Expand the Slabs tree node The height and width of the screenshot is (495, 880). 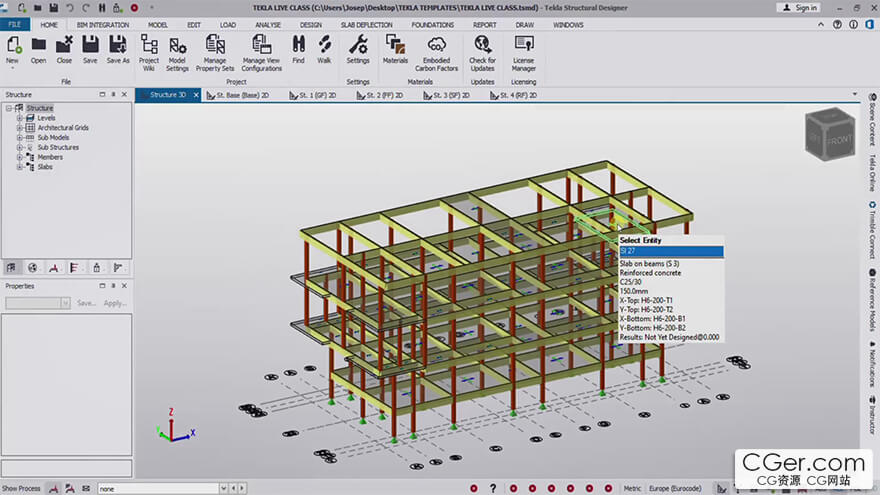coord(19,167)
